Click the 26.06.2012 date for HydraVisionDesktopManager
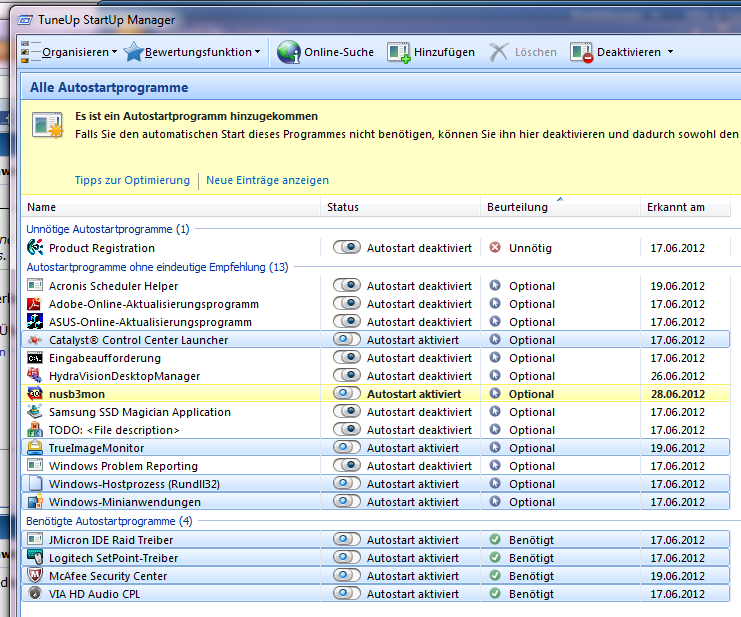The height and width of the screenshot is (617, 741). click(677, 376)
